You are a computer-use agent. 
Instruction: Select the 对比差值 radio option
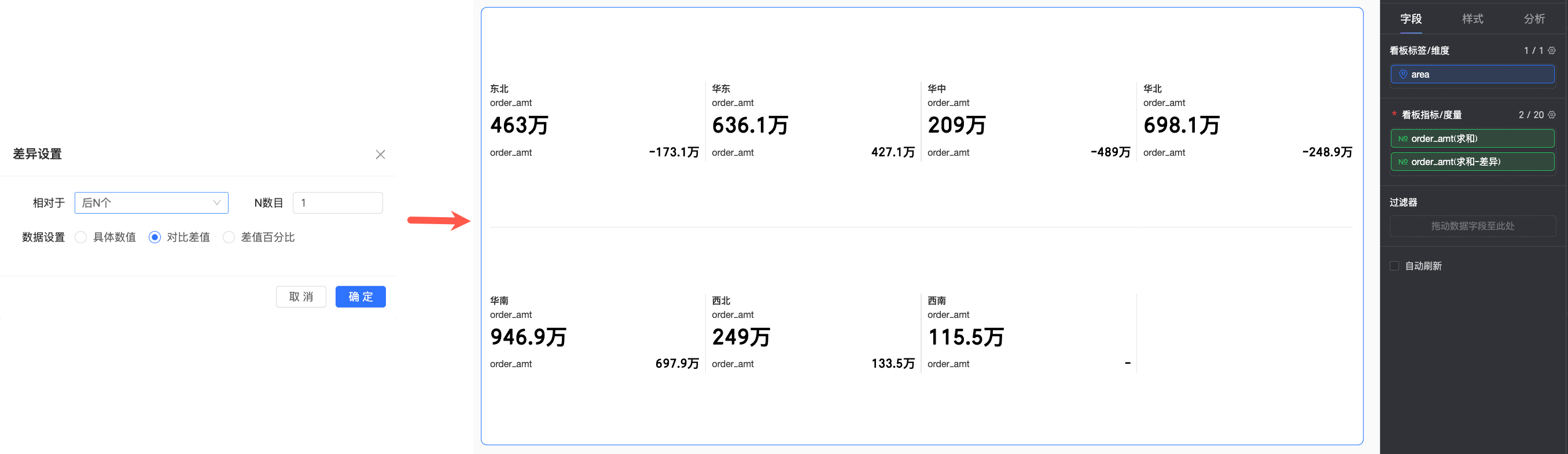[154, 237]
